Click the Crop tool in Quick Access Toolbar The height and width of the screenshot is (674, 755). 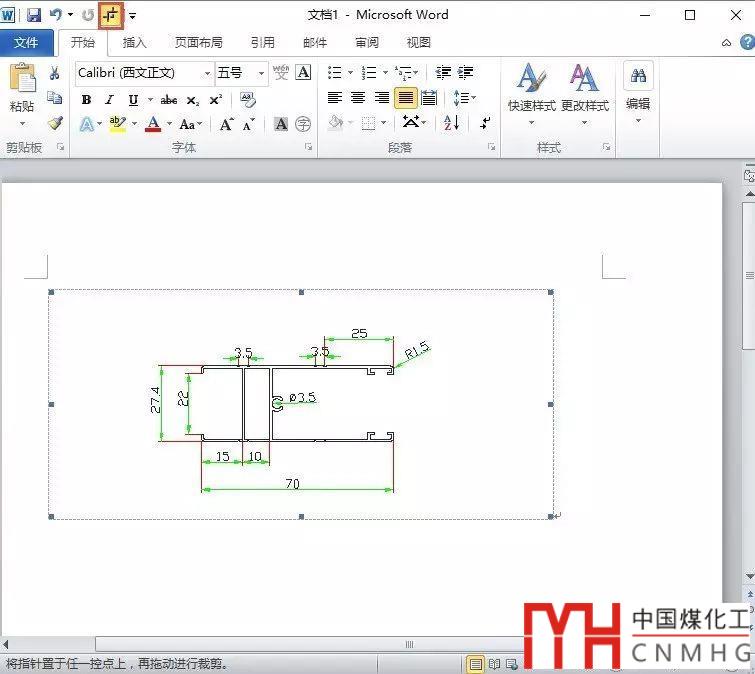(110, 15)
